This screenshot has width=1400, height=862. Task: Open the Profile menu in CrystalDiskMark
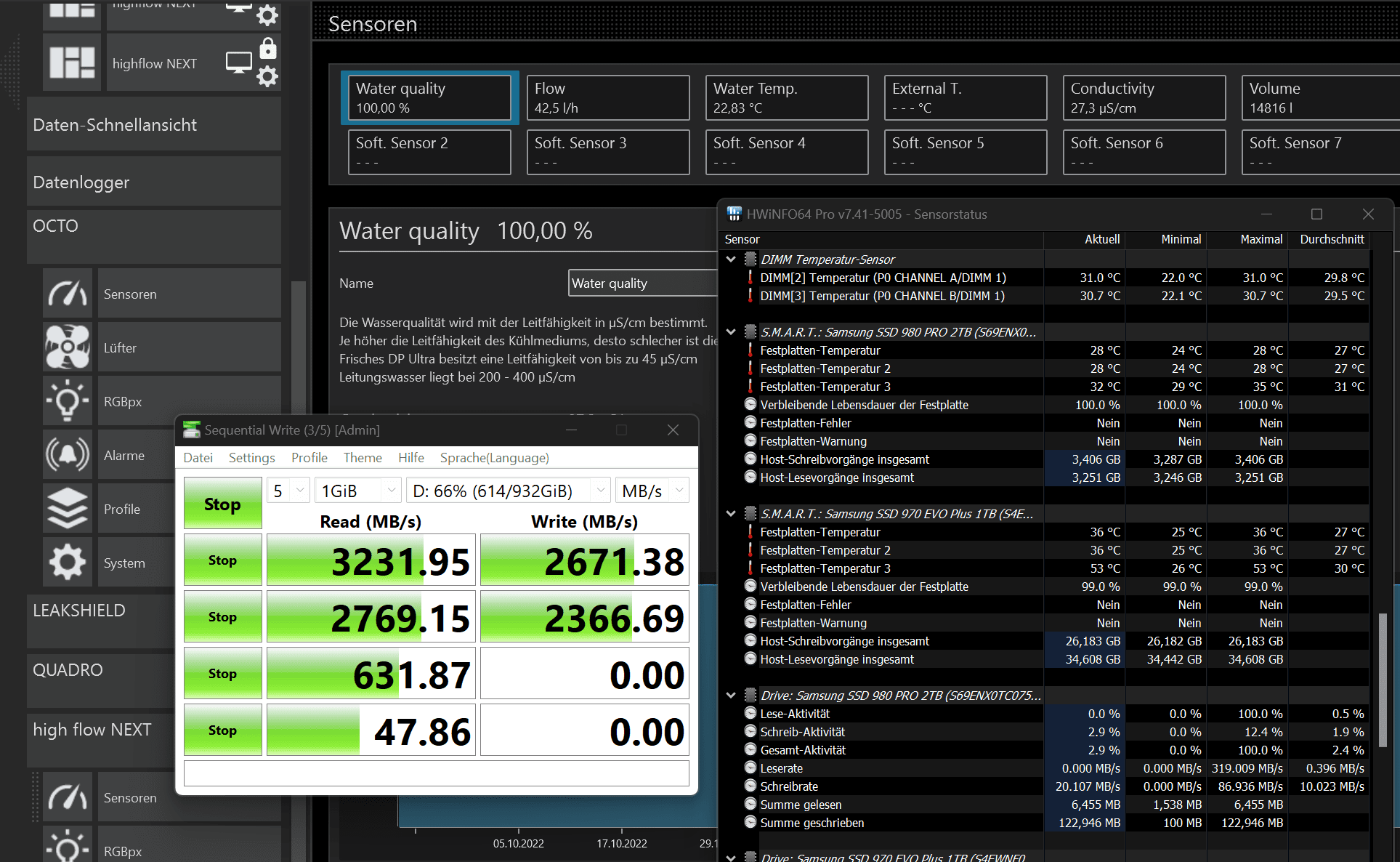point(309,457)
